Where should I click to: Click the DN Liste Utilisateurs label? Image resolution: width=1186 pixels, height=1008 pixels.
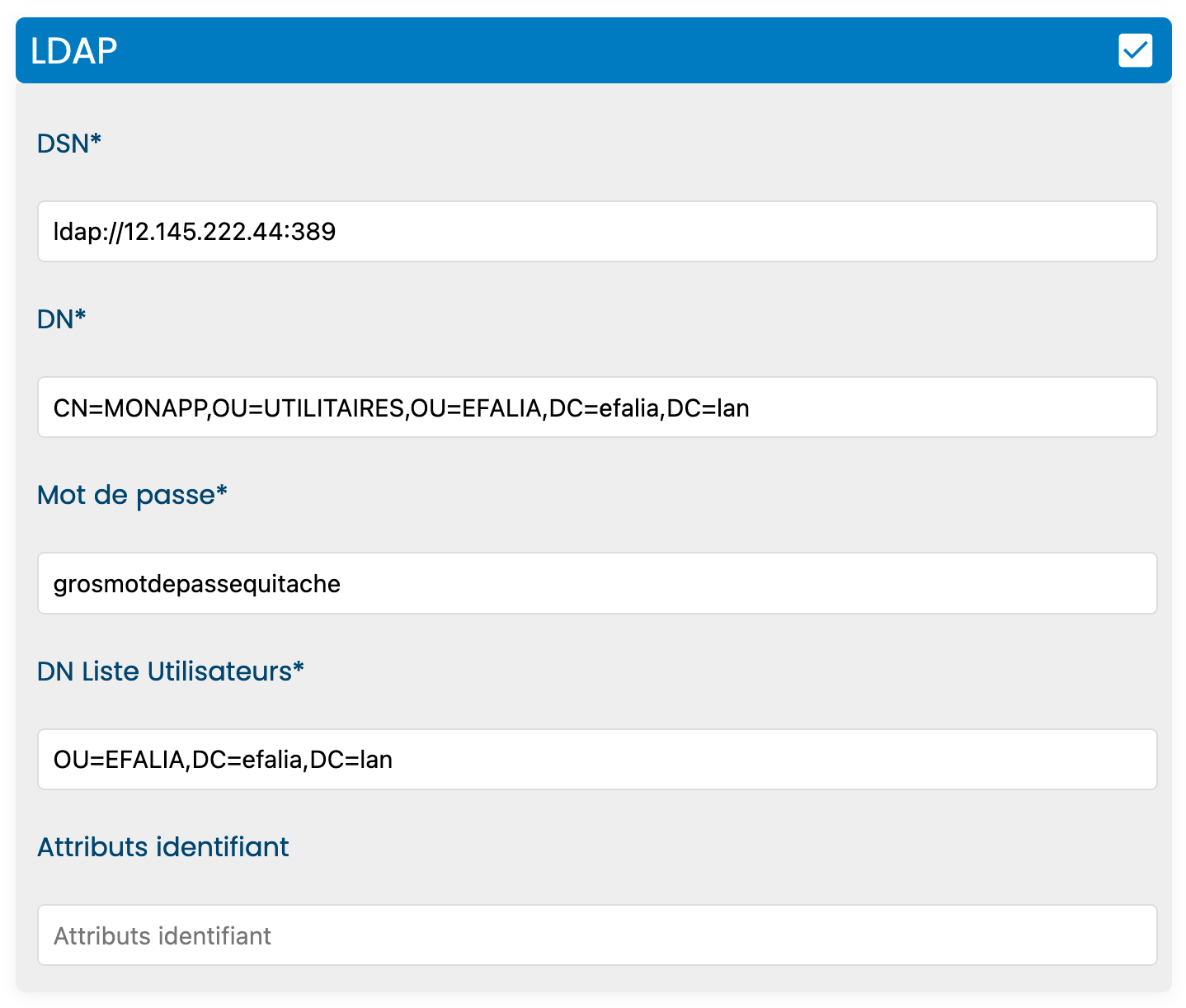pos(164,671)
